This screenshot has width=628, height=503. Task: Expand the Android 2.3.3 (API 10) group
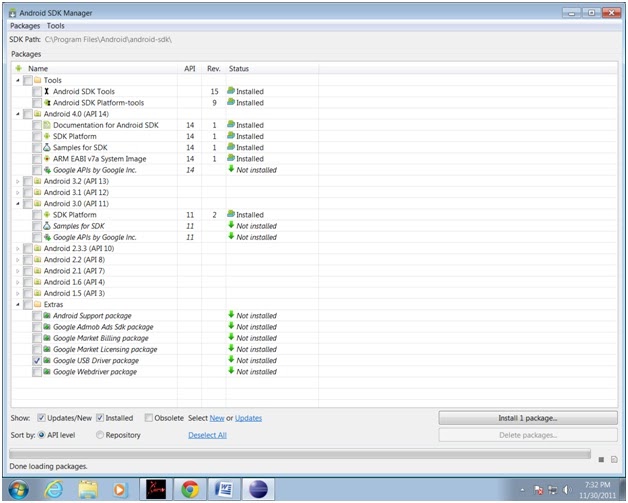(18, 249)
